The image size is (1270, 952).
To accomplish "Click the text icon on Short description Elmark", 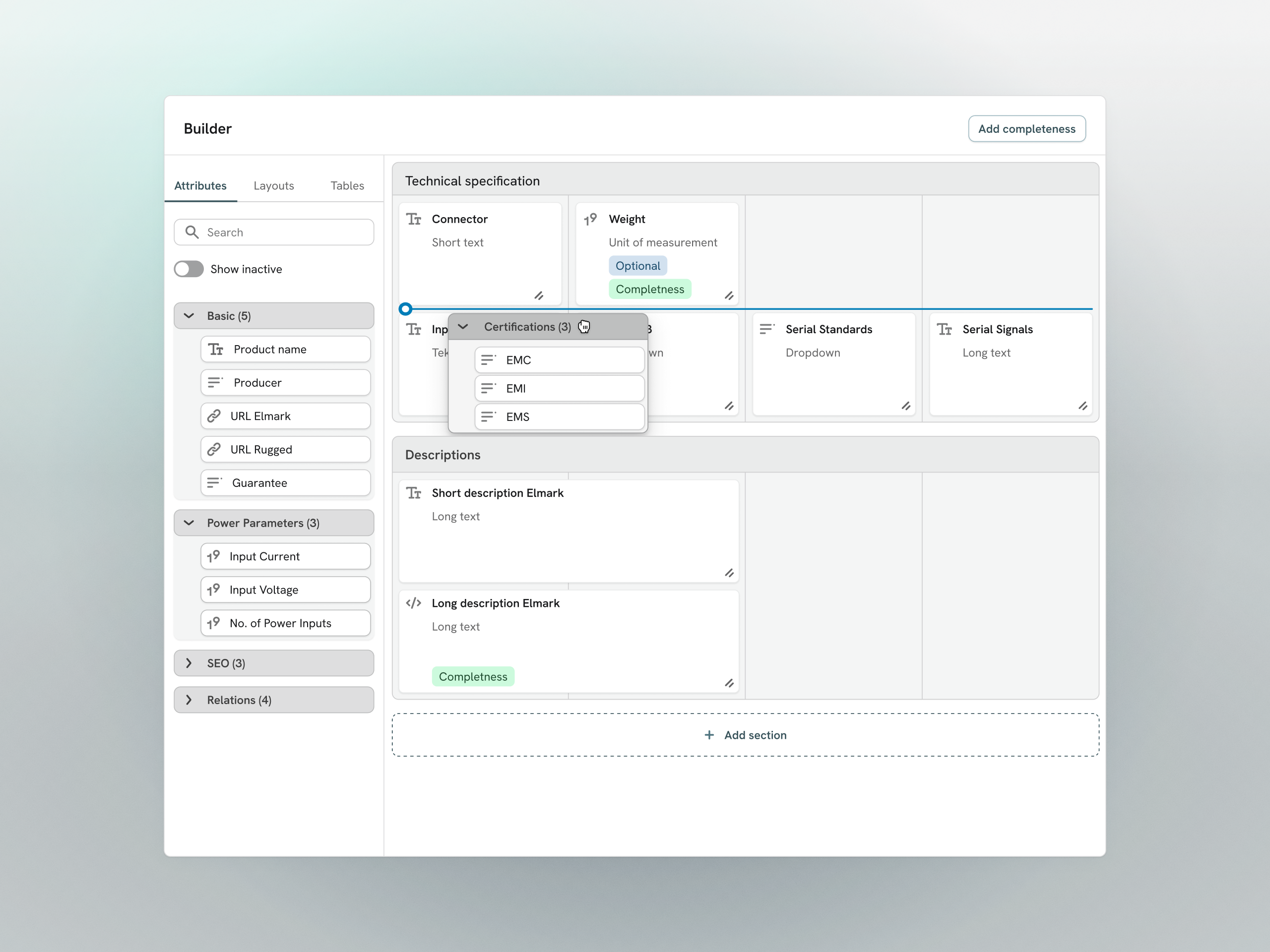I will pyautogui.click(x=413, y=493).
